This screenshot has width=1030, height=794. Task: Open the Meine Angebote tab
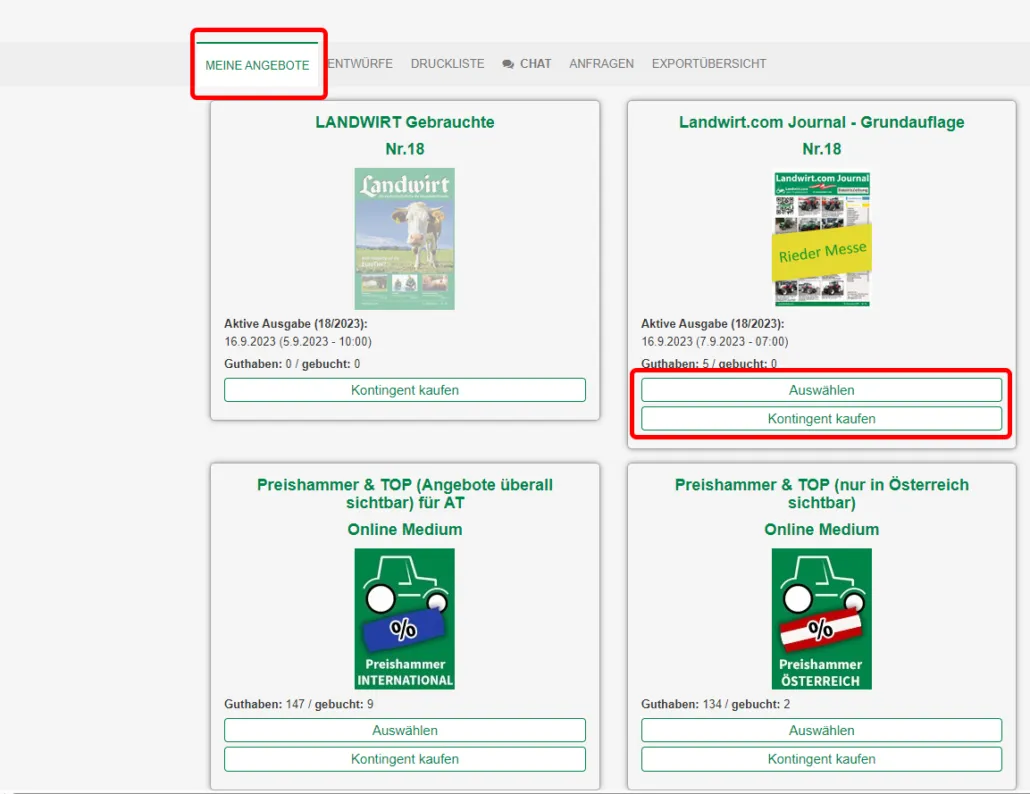[x=258, y=65]
